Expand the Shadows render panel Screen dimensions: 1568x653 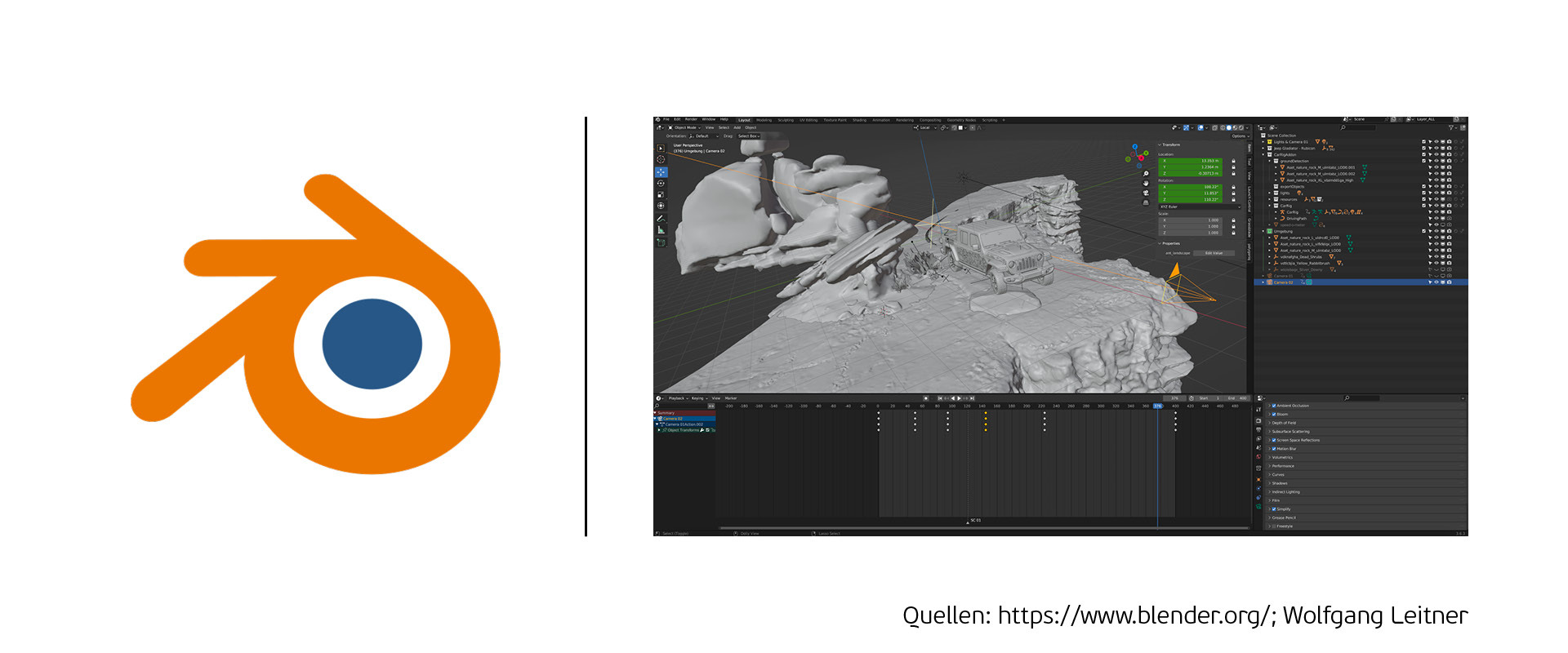pyautogui.click(x=1279, y=483)
